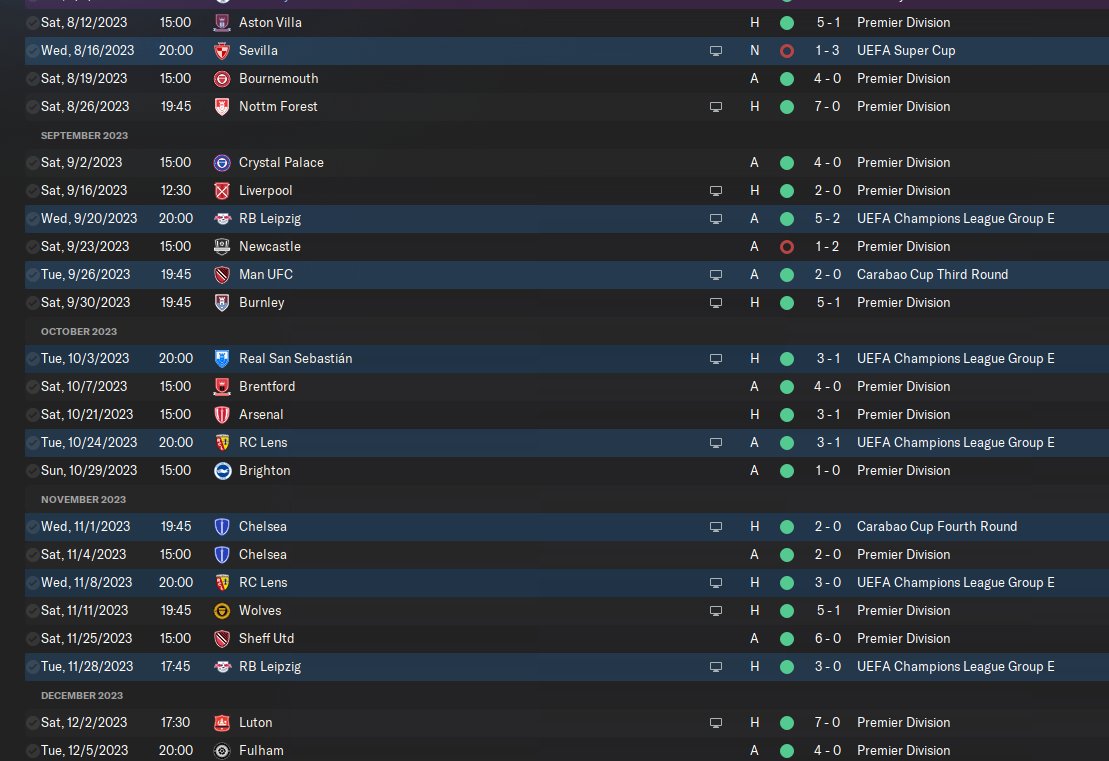Image resolution: width=1109 pixels, height=761 pixels.
Task: Click the Aston Villa club badge
Action: [x=222, y=22]
